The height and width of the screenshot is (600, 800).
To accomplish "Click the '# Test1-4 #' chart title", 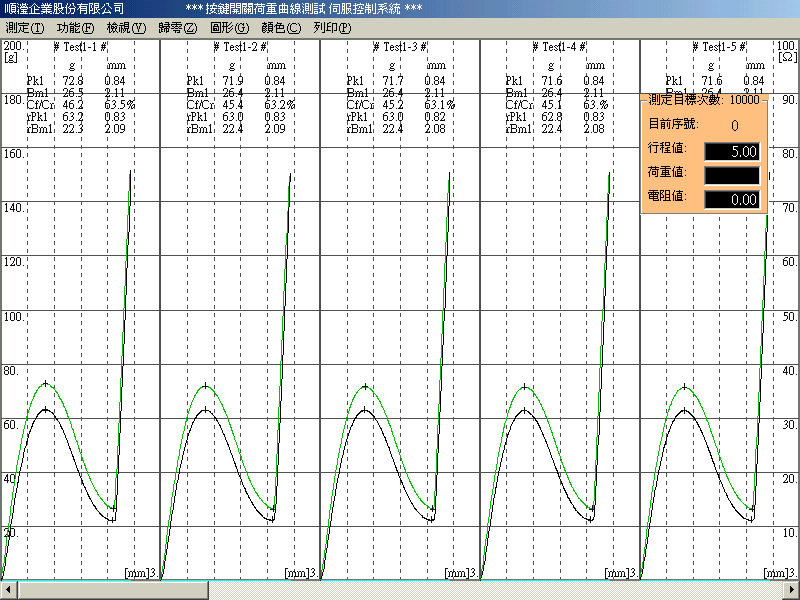I will point(559,47).
